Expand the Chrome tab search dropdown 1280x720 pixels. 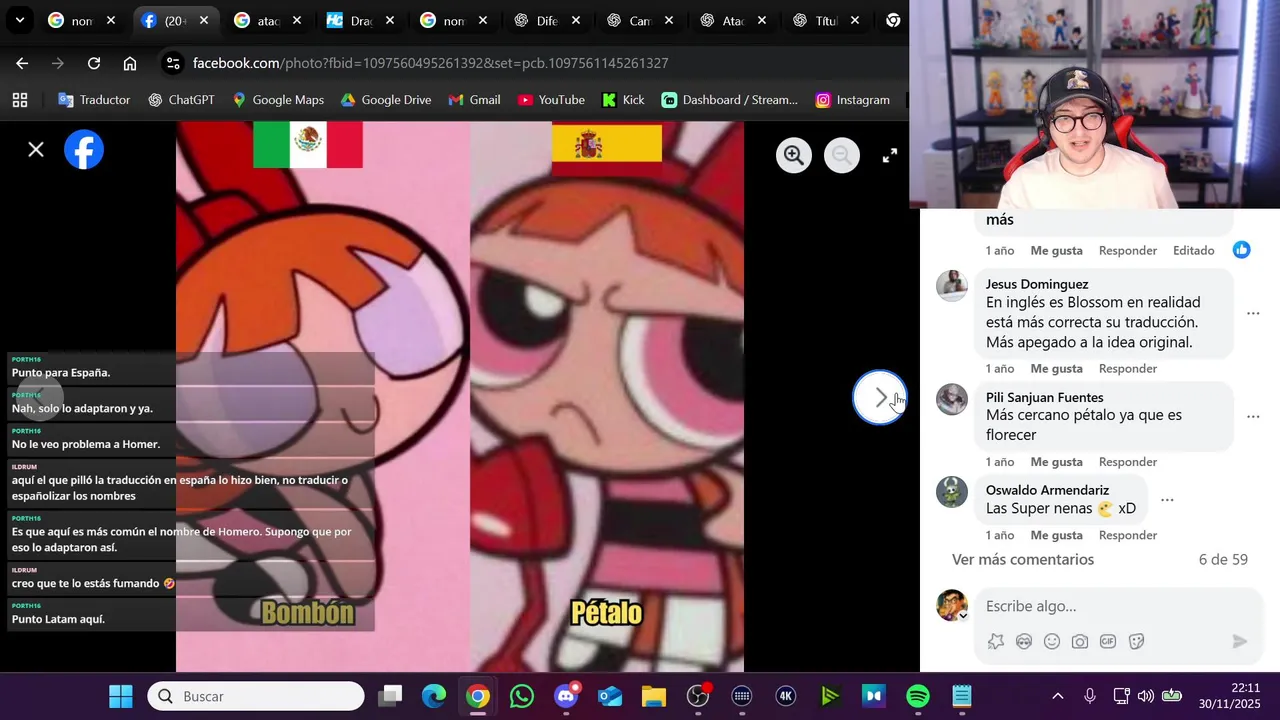pos(19,20)
